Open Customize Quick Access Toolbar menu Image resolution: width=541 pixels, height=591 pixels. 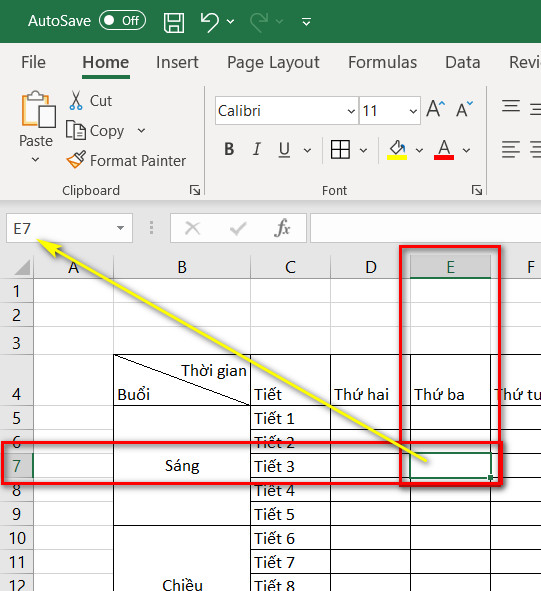307,22
